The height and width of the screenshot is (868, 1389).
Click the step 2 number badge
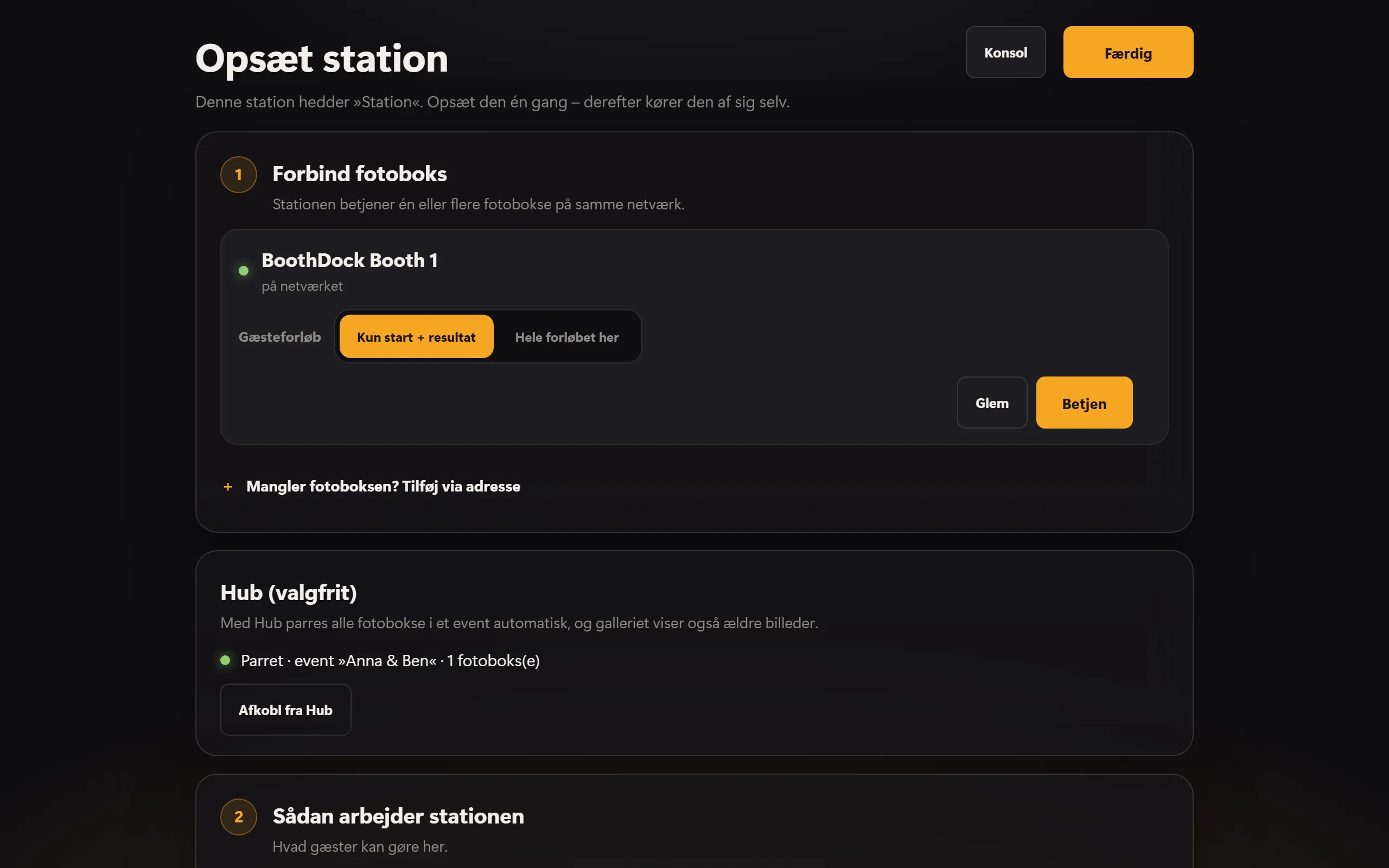(238, 816)
